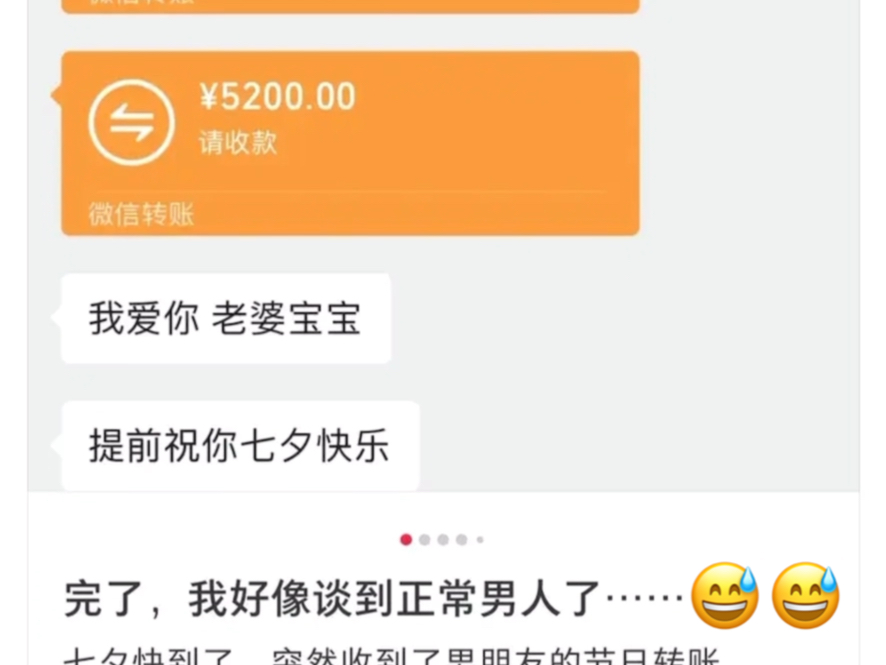This screenshot has height=665, width=886.
Task: Tap the post description about 七夕 transfer
Action: pyautogui.click(x=391, y=656)
